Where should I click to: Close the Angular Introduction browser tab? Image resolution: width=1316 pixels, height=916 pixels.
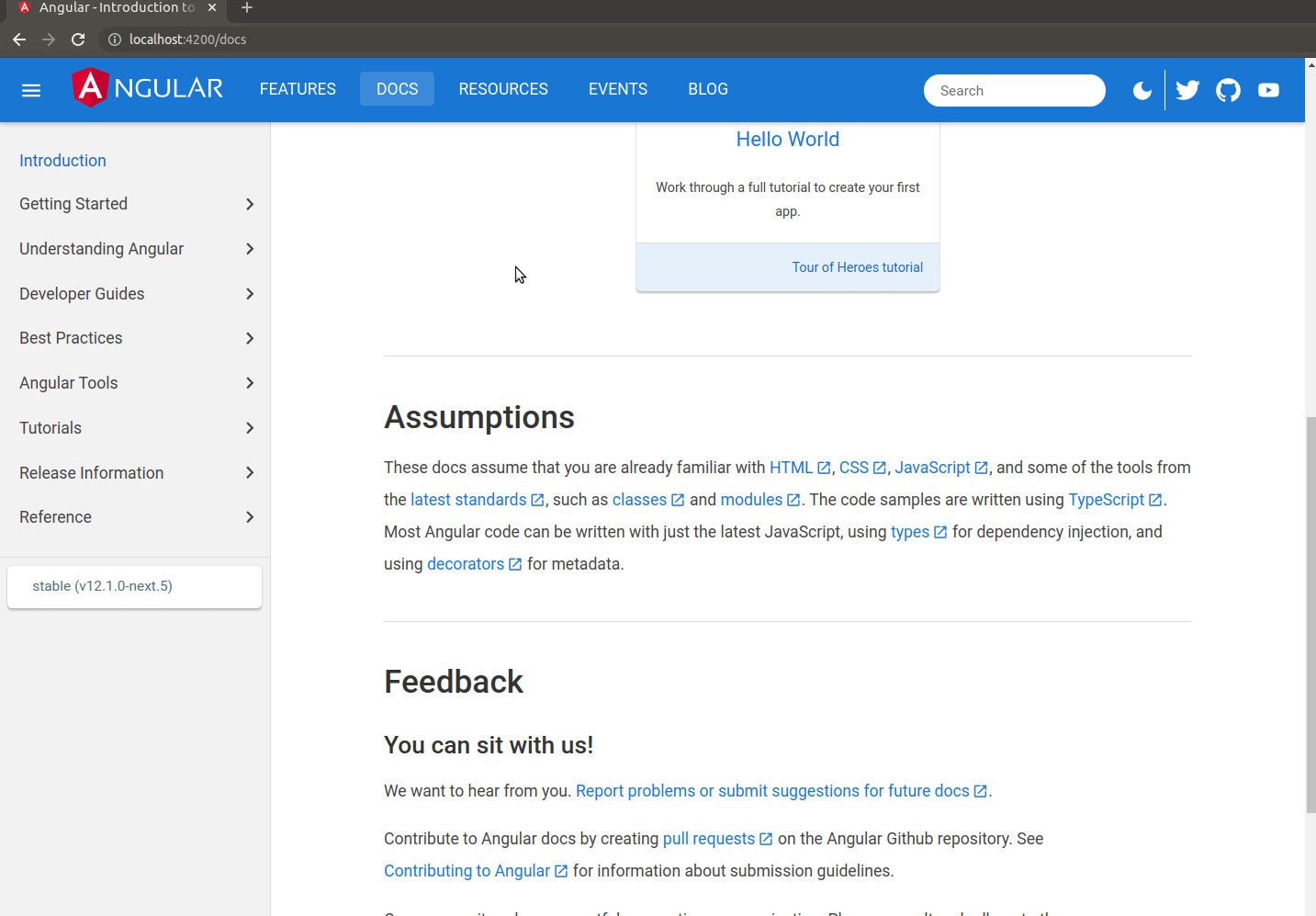(x=212, y=7)
